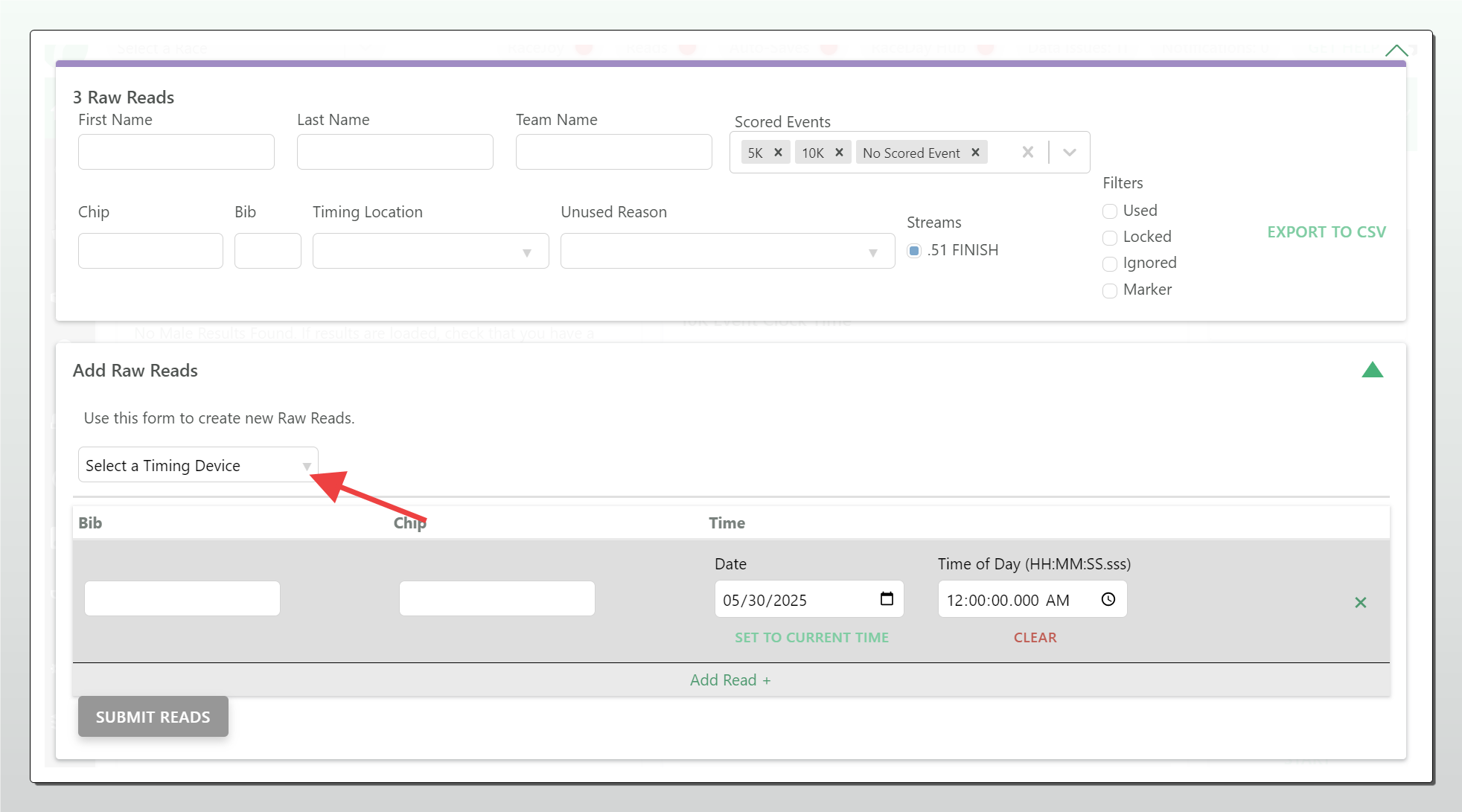Image resolution: width=1462 pixels, height=812 pixels.
Task: Remove the 5K scored event tag
Action: [778, 152]
